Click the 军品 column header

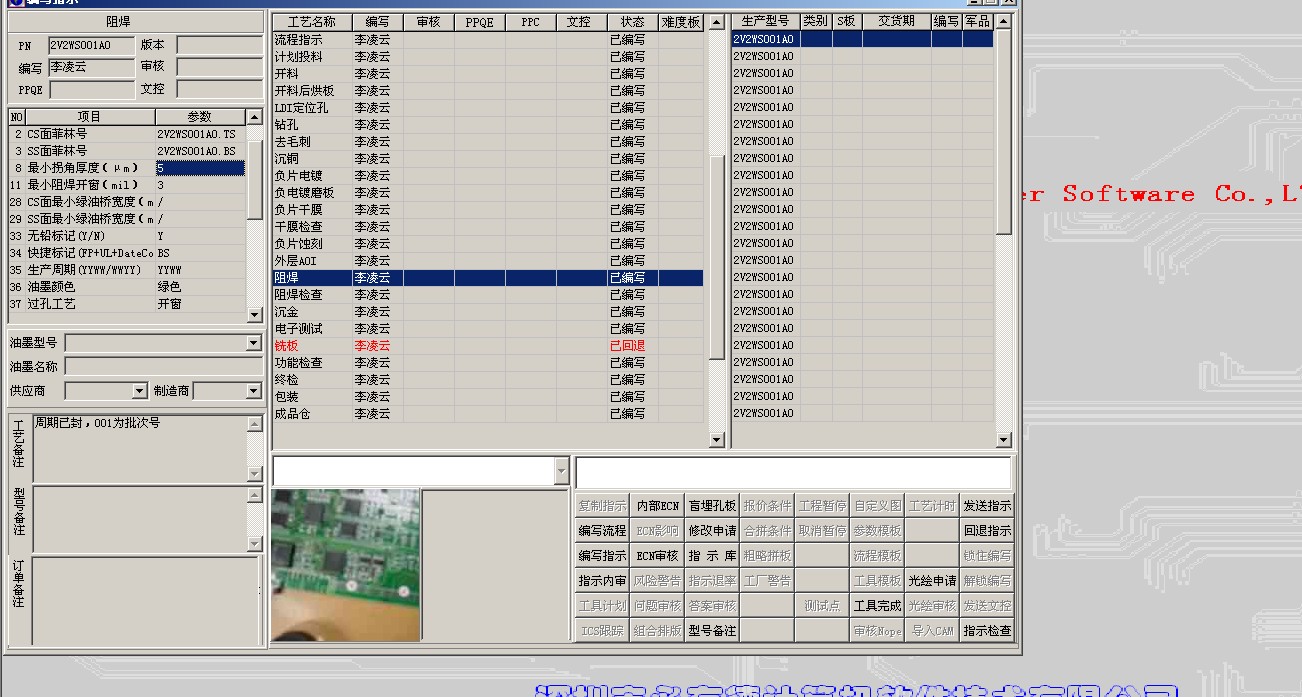[978, 21]
